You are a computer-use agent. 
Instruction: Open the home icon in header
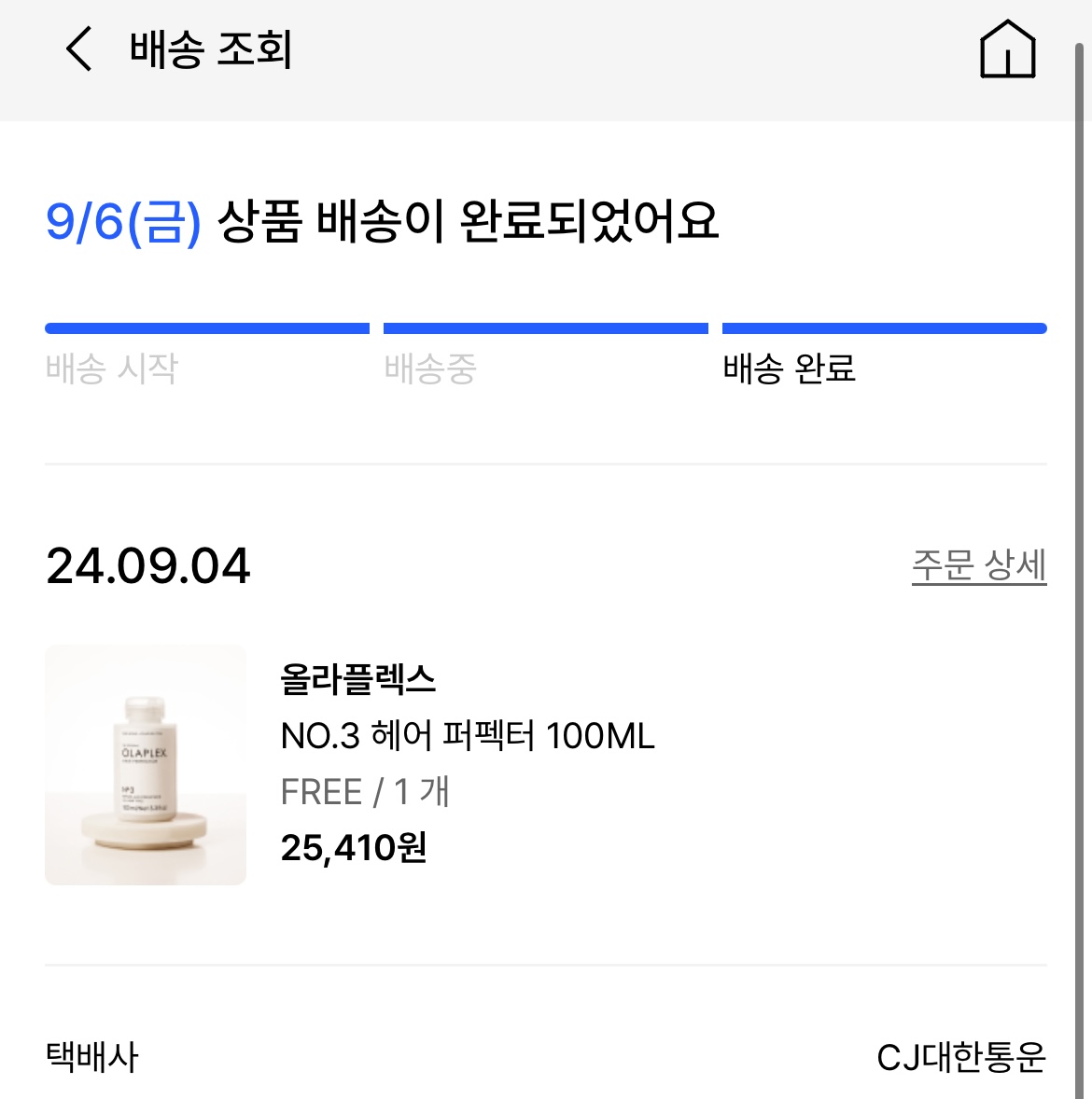pos(1007,49)
